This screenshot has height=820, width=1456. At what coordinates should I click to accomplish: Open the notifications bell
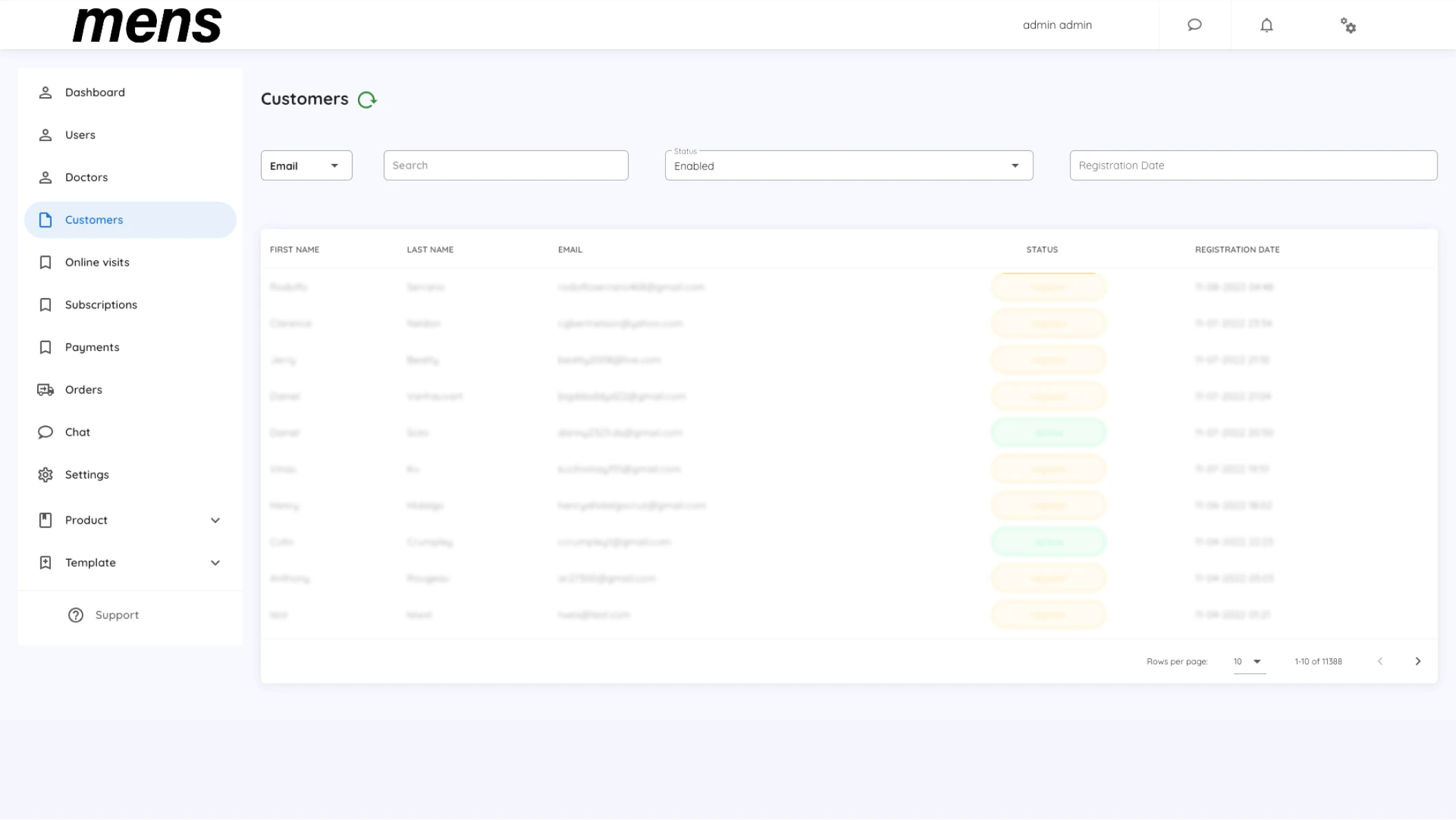tap(1267, 25)
